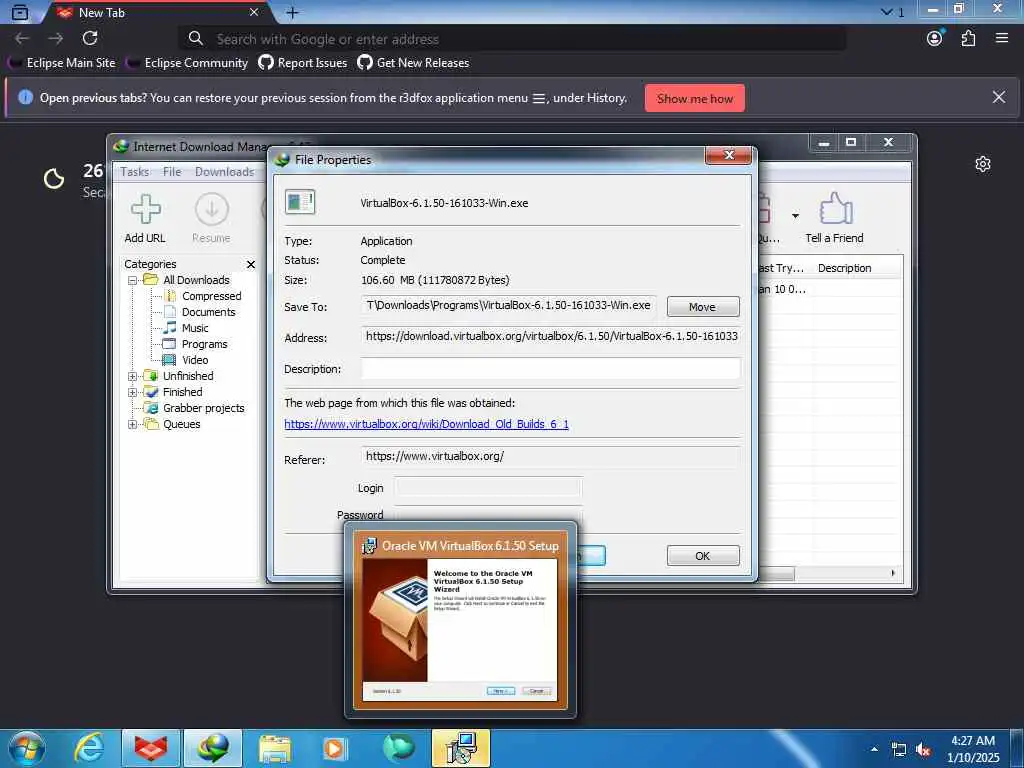Select the Music category

tap(195, 328)
